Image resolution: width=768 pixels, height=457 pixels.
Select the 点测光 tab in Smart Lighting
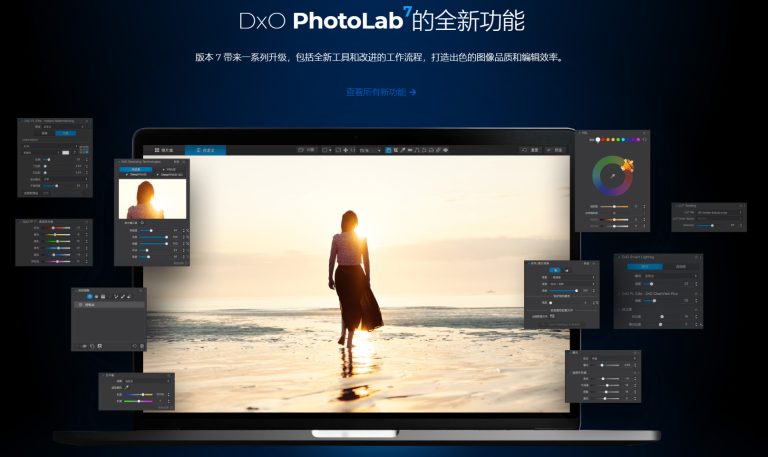click(681, 266)
